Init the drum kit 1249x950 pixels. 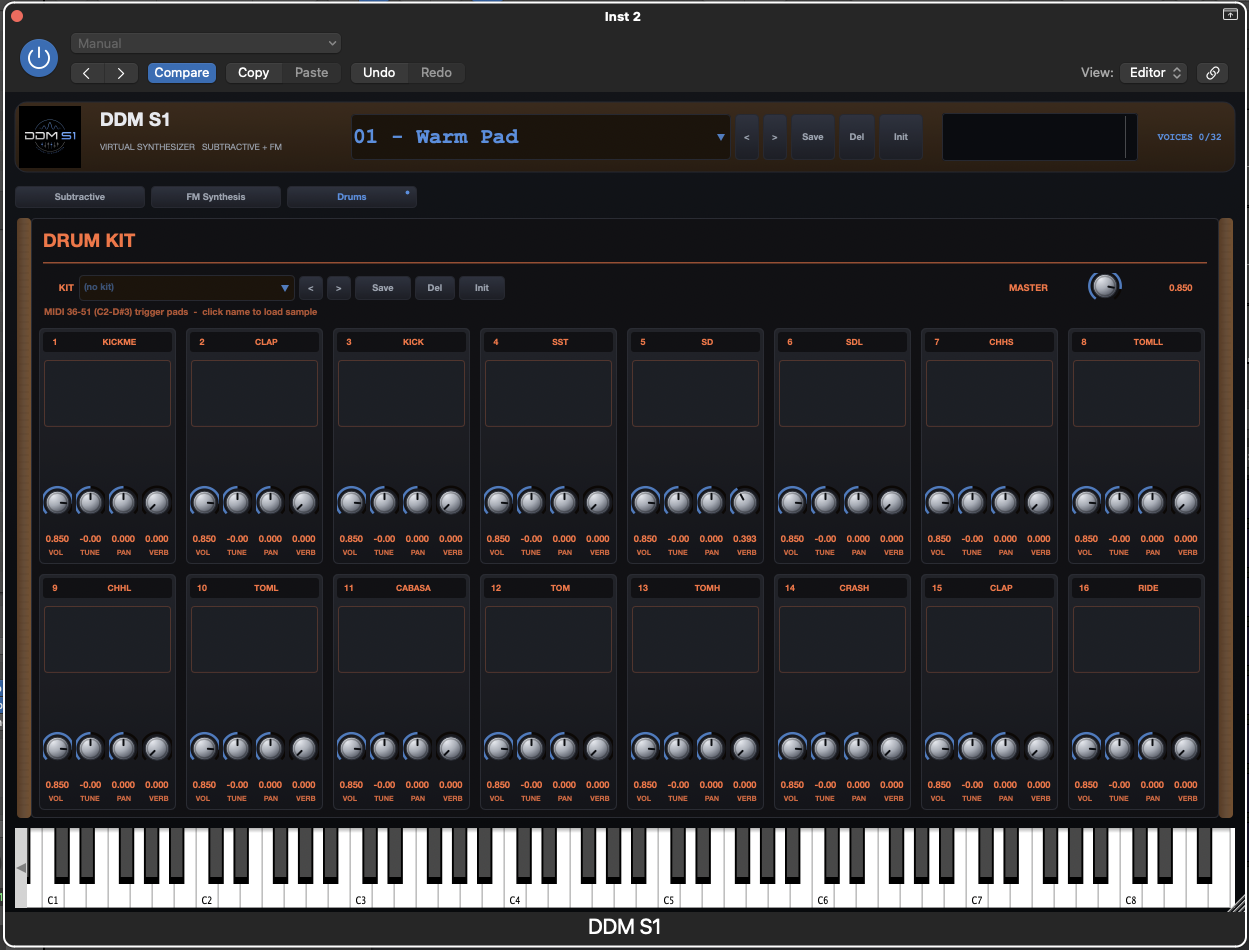tap(482, 288)
